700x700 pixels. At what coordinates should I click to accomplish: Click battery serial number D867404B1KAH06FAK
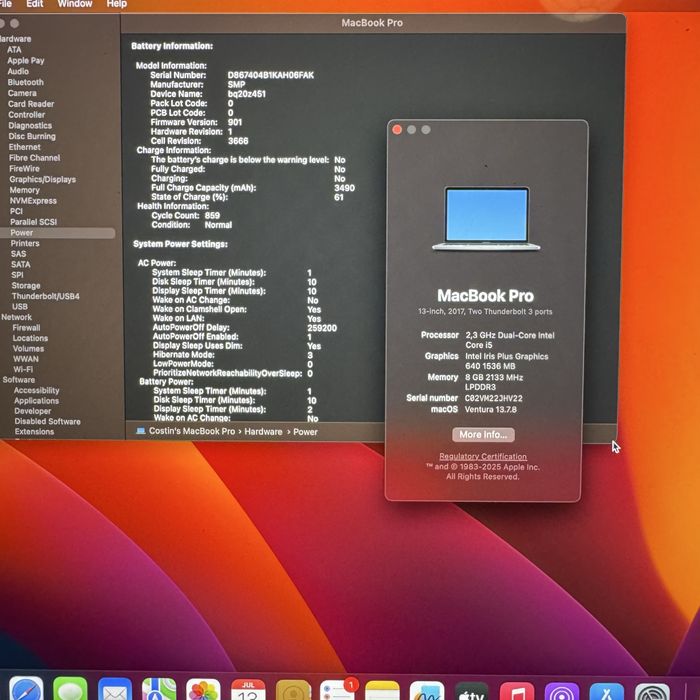pyautogui.click(x=271, y=75)
